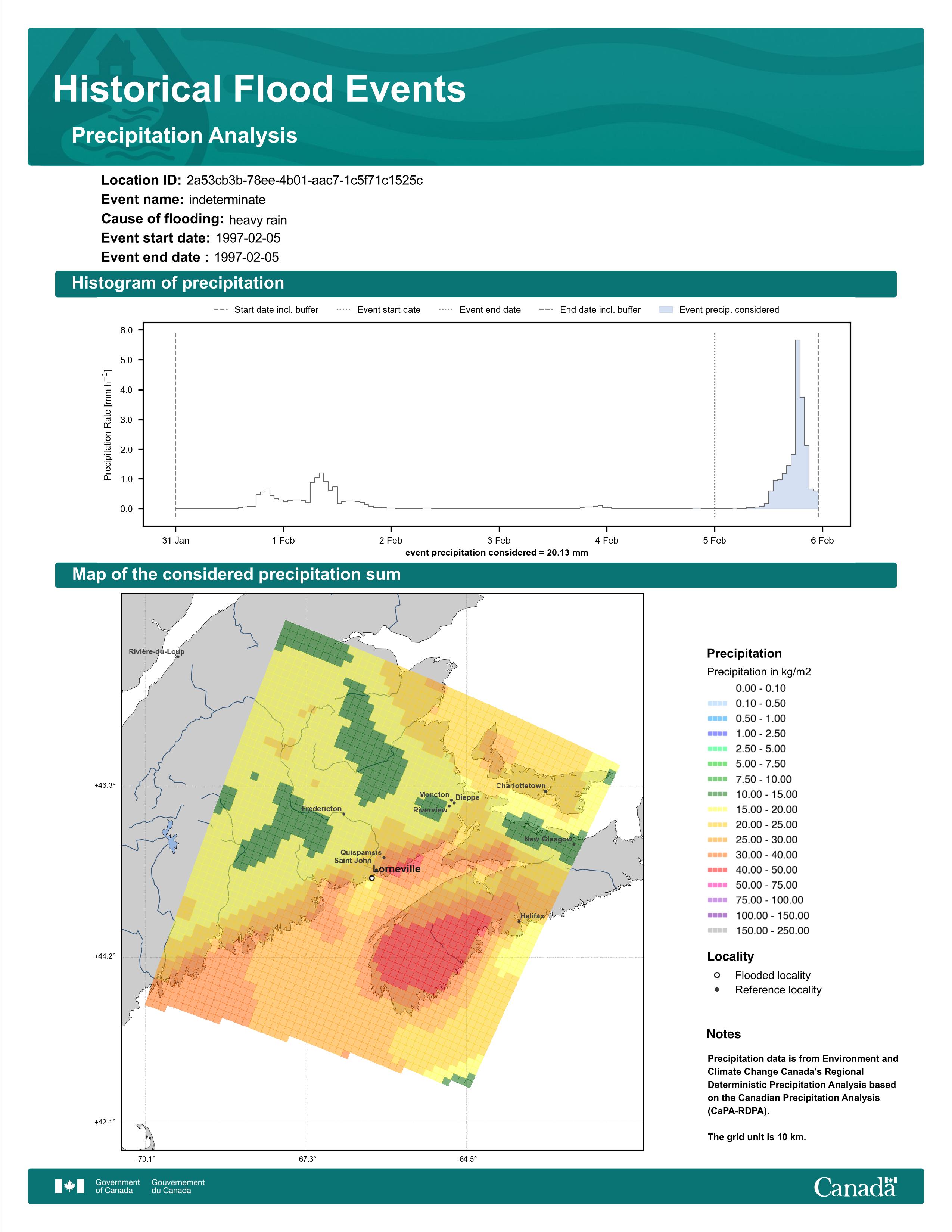The height and width of the screenshot is (1232, 952).
Task: Click 'End date incl. buffer' legend entry
Action: pyautogui.click(x=590, y=310)
